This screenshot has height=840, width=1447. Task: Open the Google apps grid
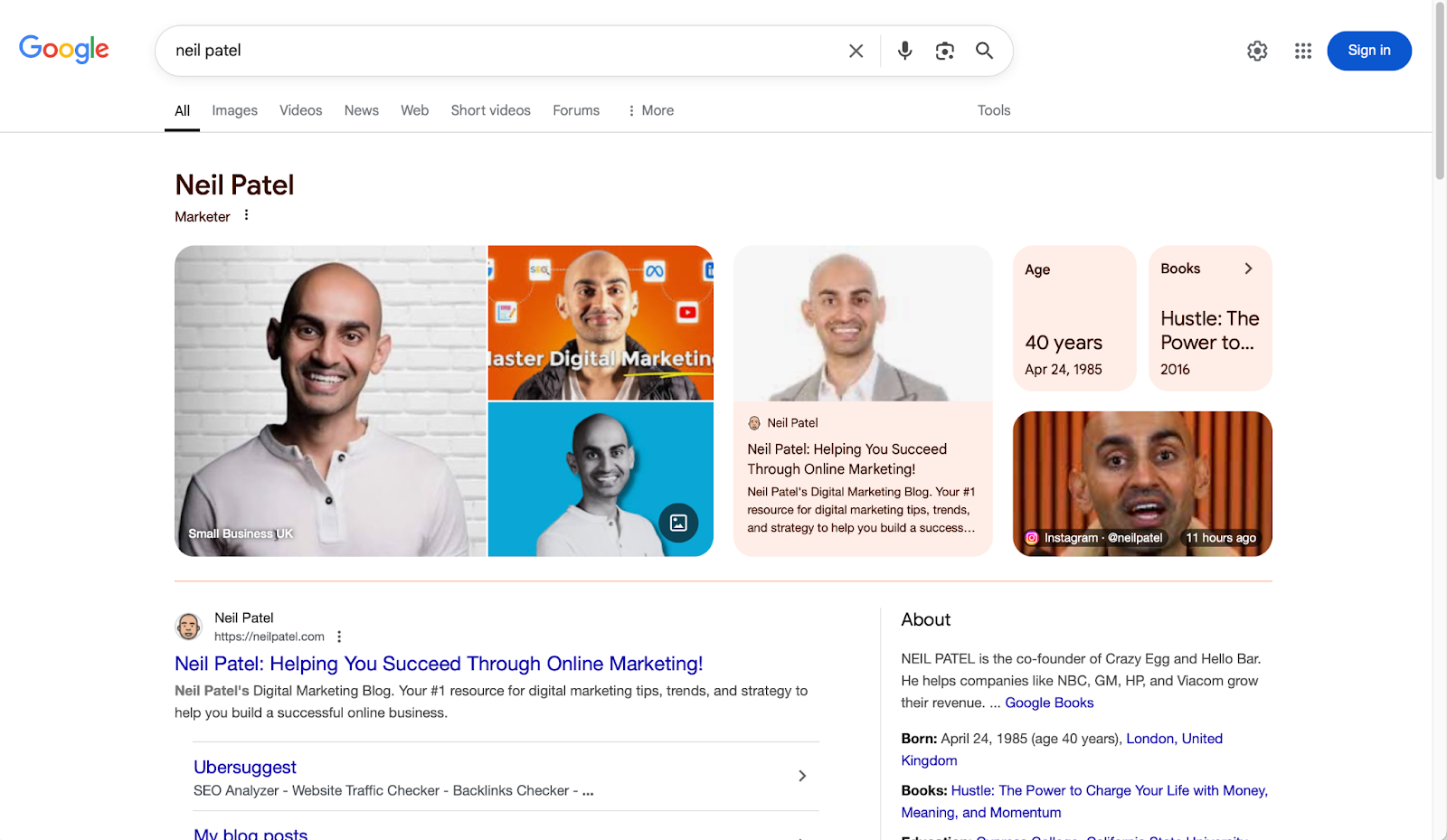click(x=1302, y=51)
